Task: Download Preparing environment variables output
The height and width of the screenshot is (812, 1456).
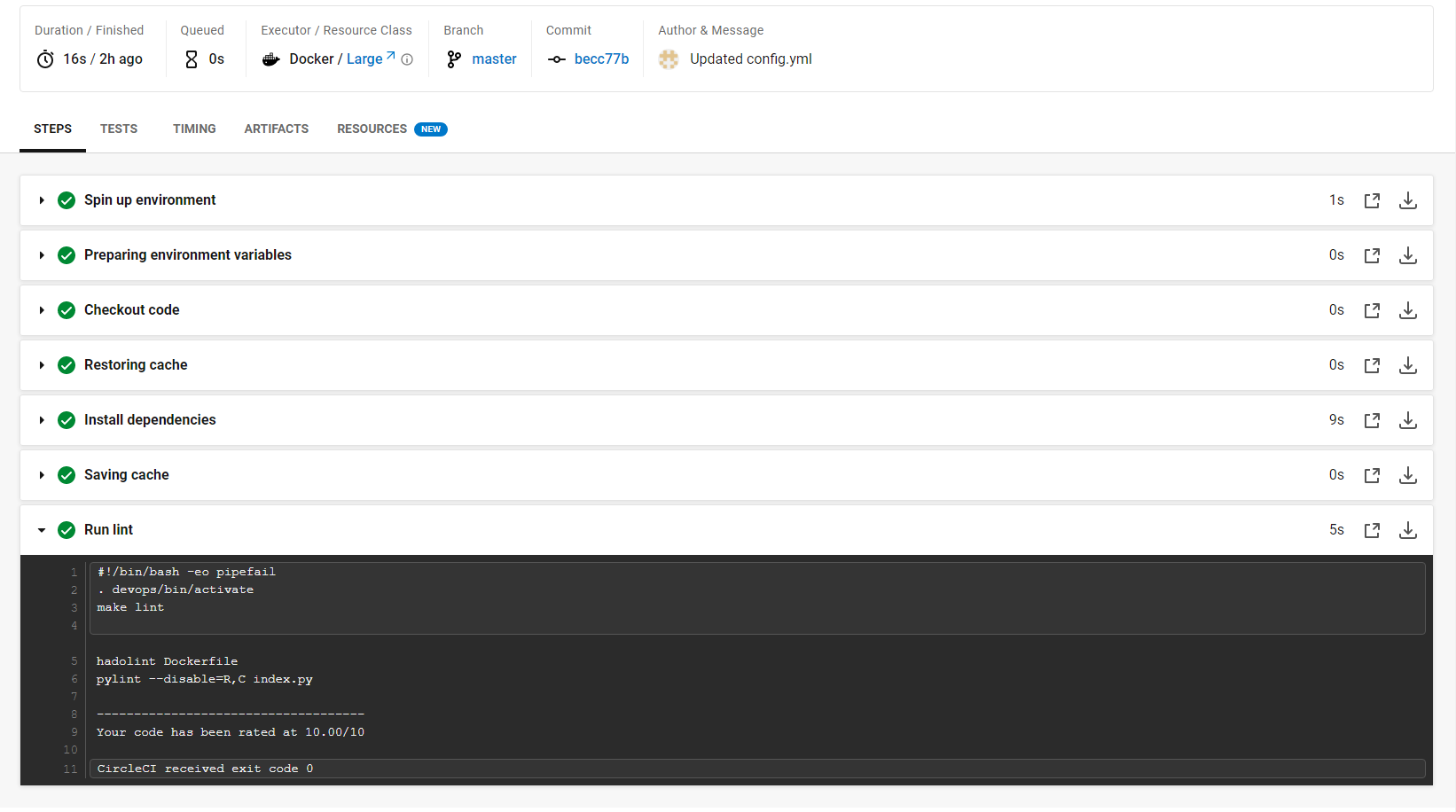Action: tap(1408, 255)
